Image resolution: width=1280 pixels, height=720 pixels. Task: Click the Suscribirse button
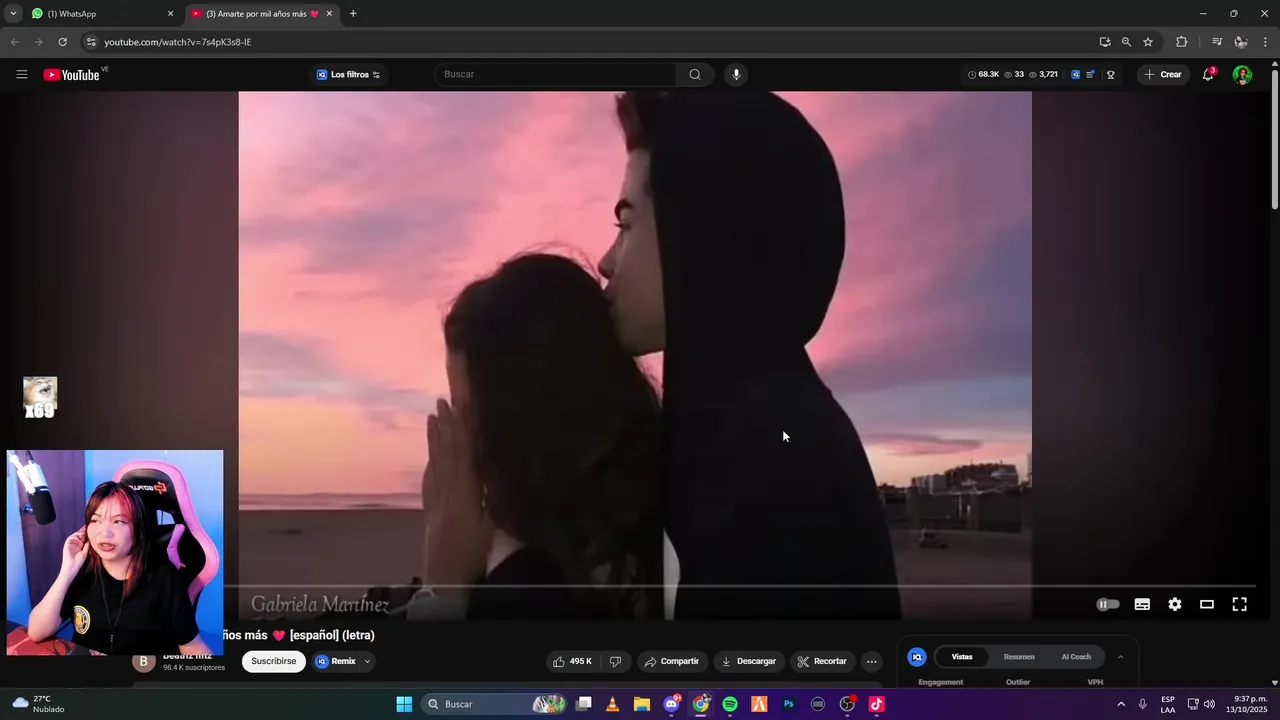[x=273, y=661]
